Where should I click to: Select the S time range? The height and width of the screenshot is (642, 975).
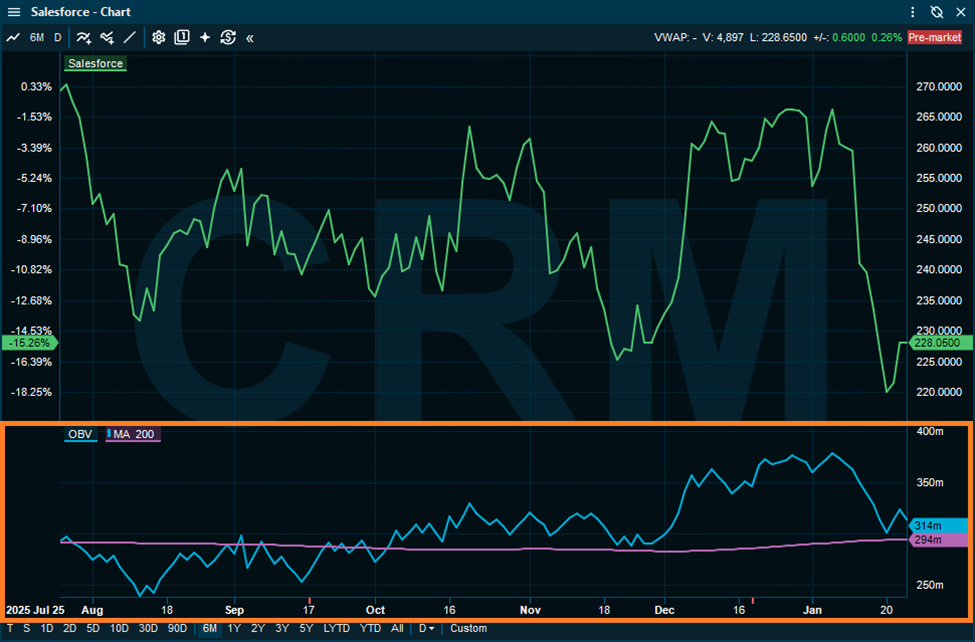point(26,628)
